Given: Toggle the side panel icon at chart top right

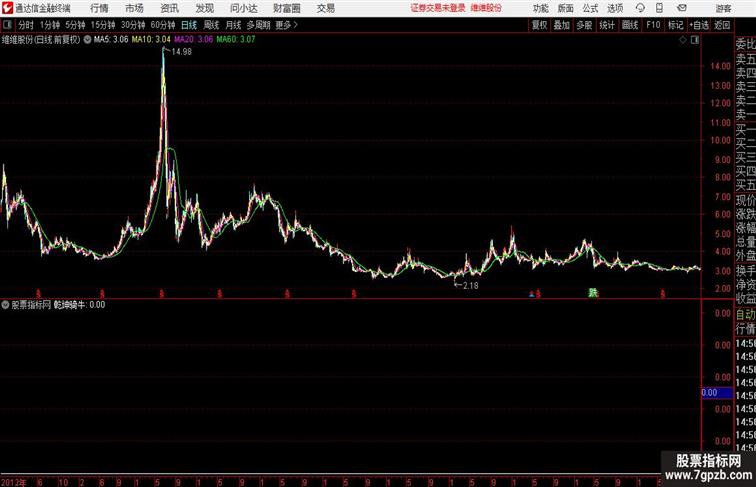Looking at the screenshot, I should coord(695,40).
